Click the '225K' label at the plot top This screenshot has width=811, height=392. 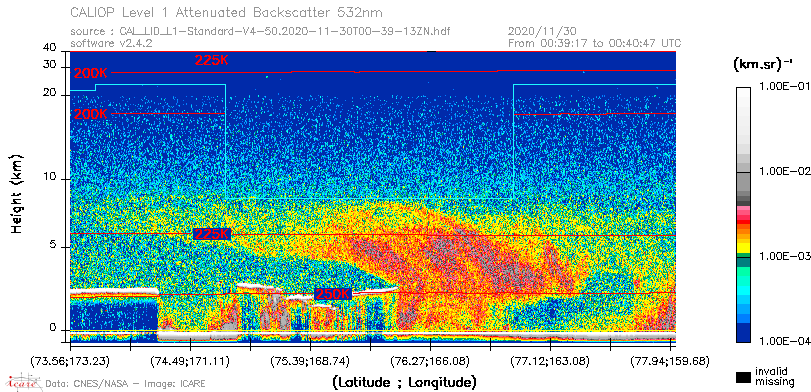[212, 60]
